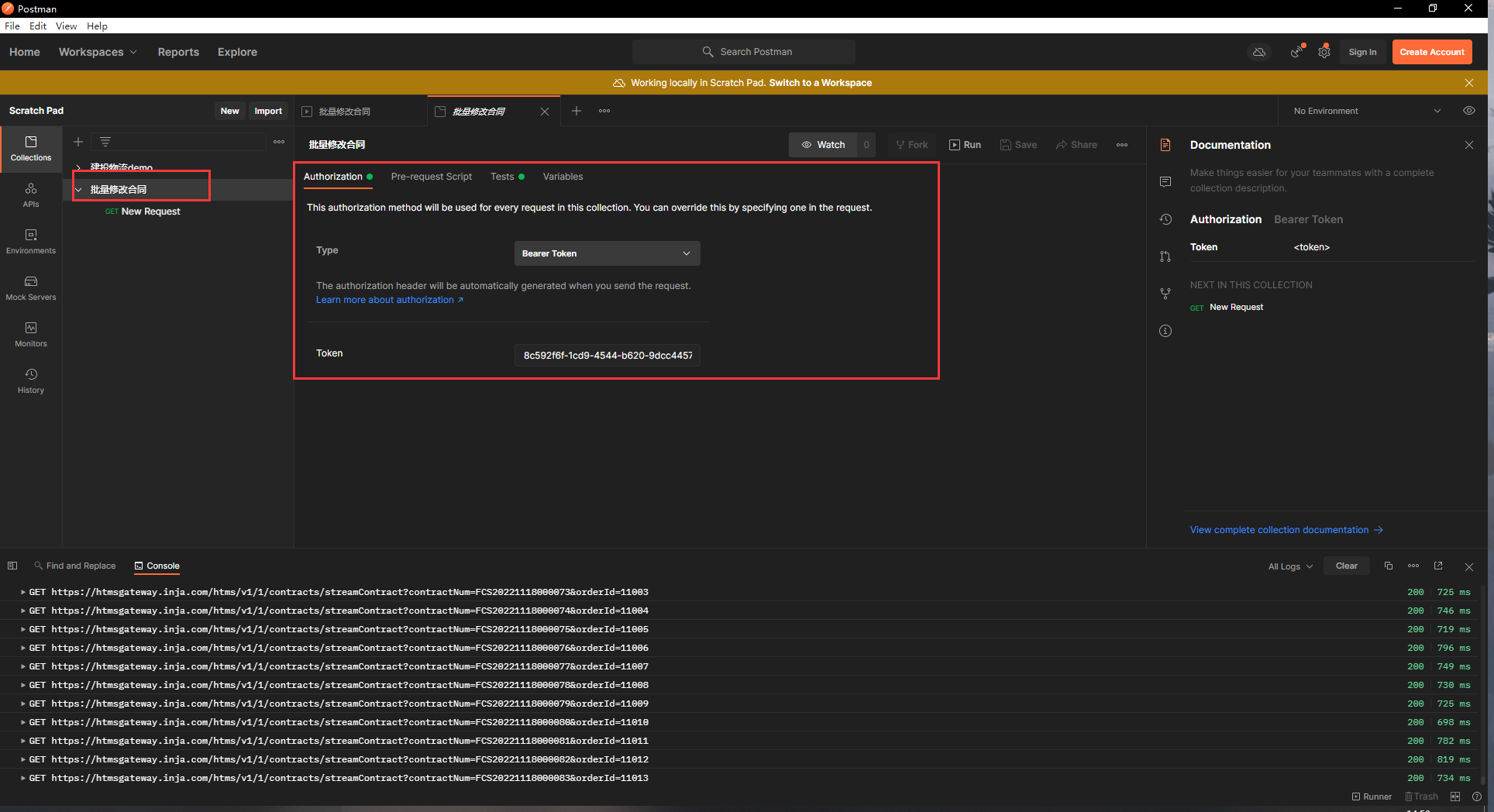Open collections sidebar more options ellipsis

(279, 142)
